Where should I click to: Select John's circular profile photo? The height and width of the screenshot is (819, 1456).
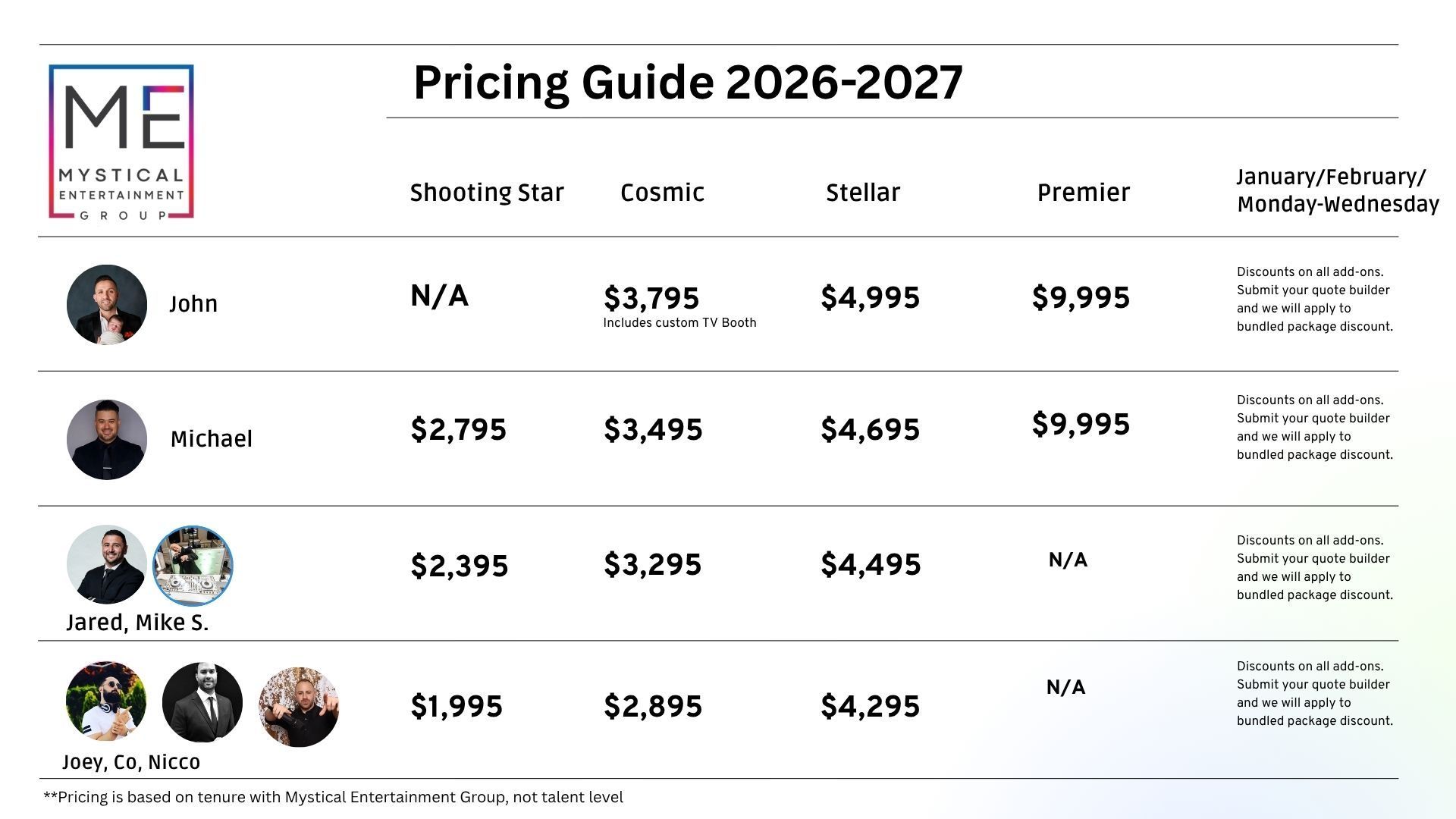(107, 304)
